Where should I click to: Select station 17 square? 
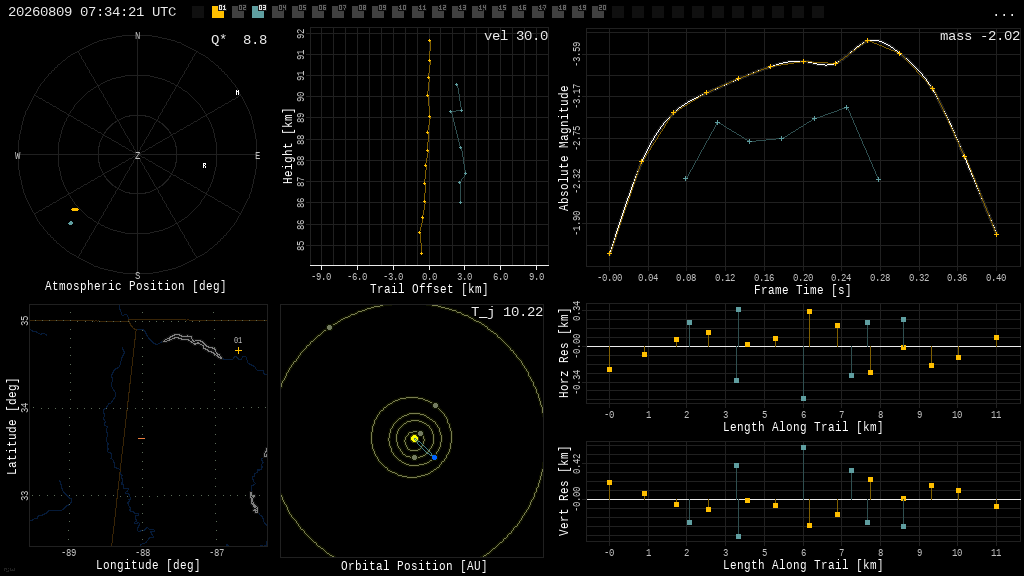tap(539, 12)
